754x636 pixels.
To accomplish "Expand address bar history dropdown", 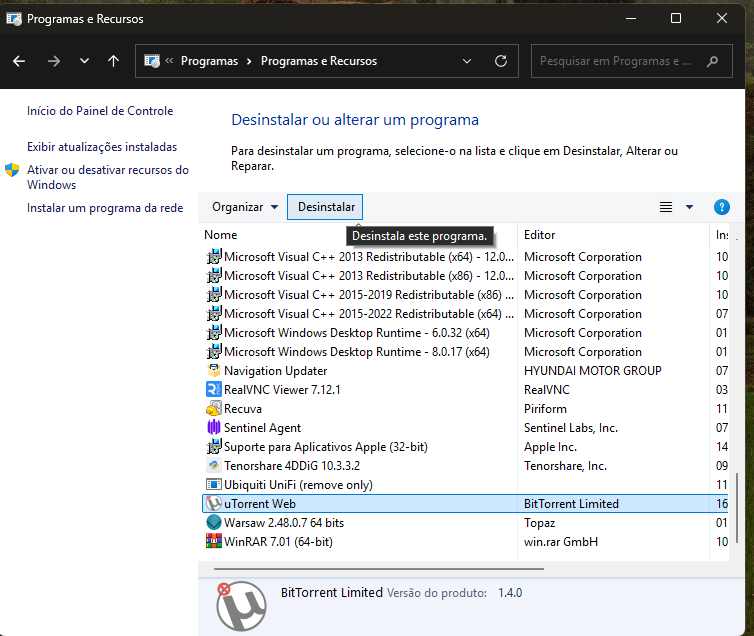I will pos(466,61).
